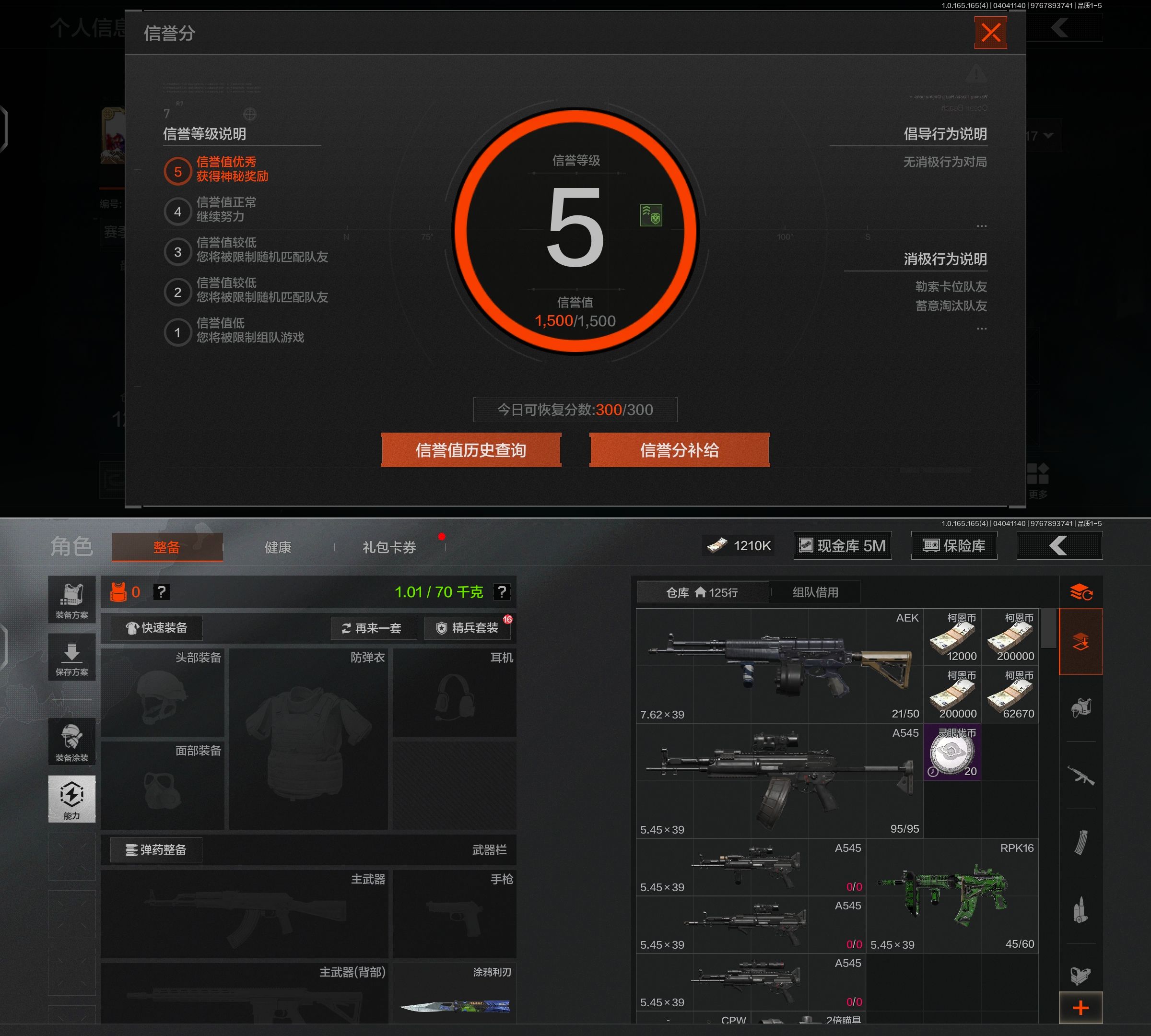
Task: Click the orange plus expand warehouse button
Action: click(1081, 1008)
